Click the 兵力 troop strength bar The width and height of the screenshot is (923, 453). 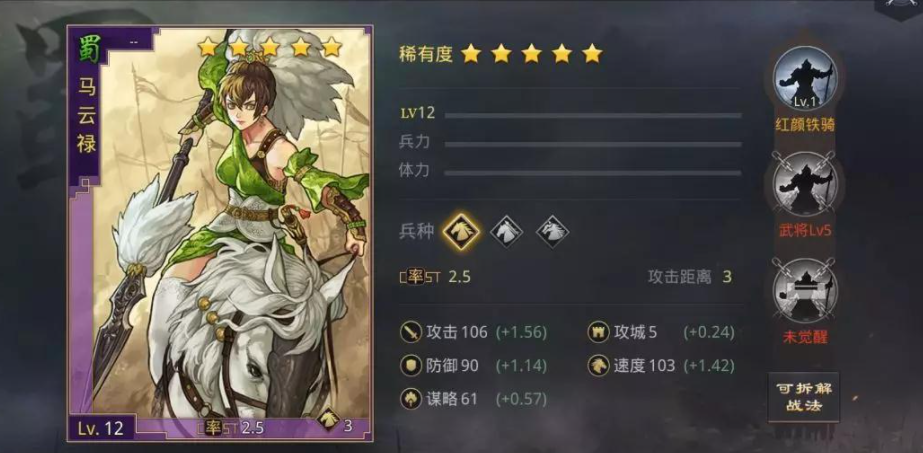pyautogui.click(x=593, y=144)
